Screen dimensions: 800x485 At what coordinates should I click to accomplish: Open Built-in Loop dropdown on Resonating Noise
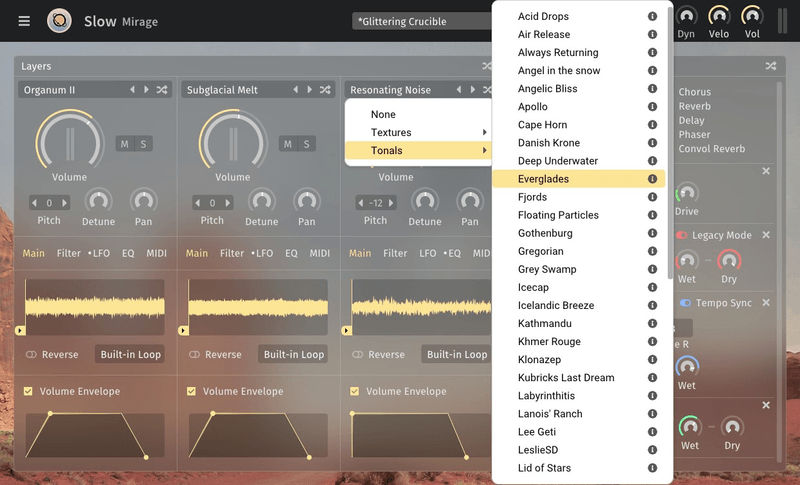click(x=456, y=354)
